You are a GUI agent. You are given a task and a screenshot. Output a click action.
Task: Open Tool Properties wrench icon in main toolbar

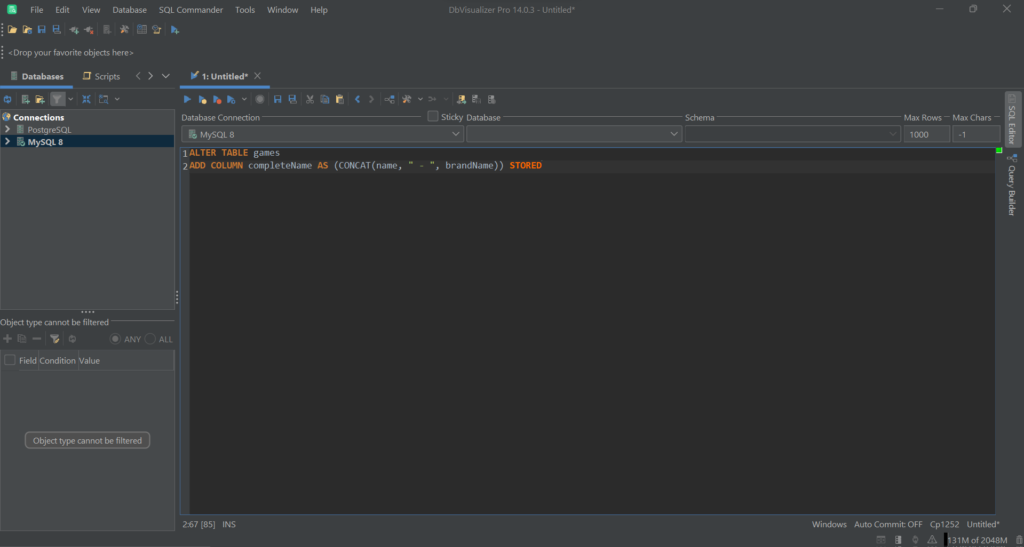point(124,30)
